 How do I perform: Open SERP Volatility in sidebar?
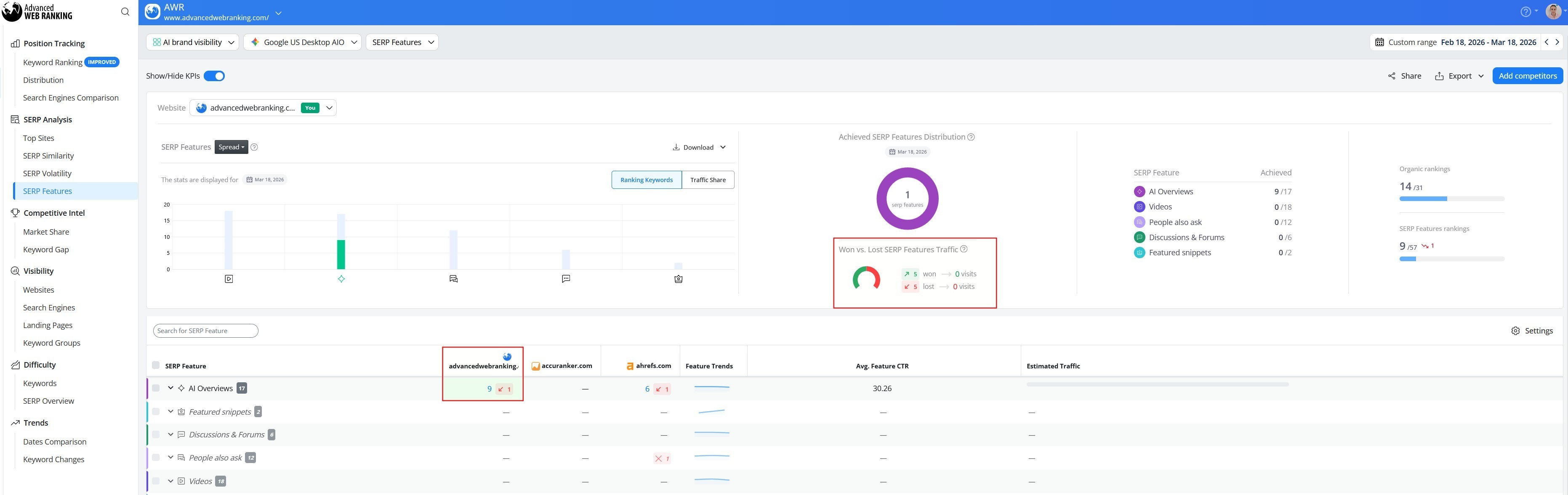tap(47, 173)
